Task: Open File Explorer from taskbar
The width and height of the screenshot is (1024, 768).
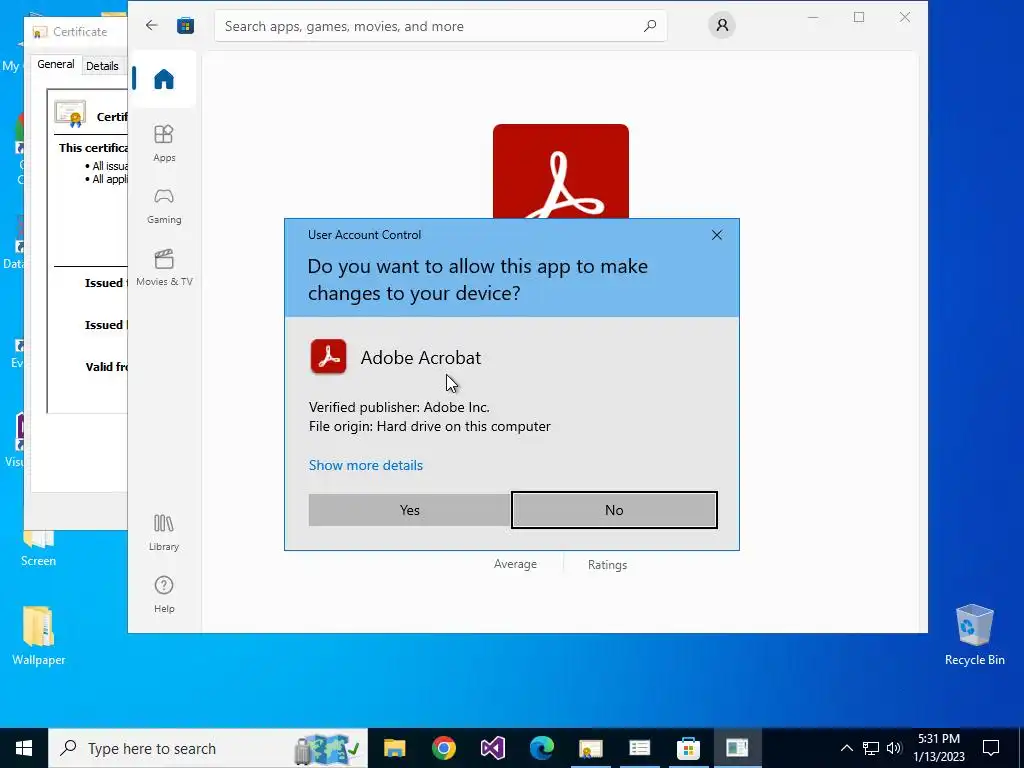Action: (394, 748)
